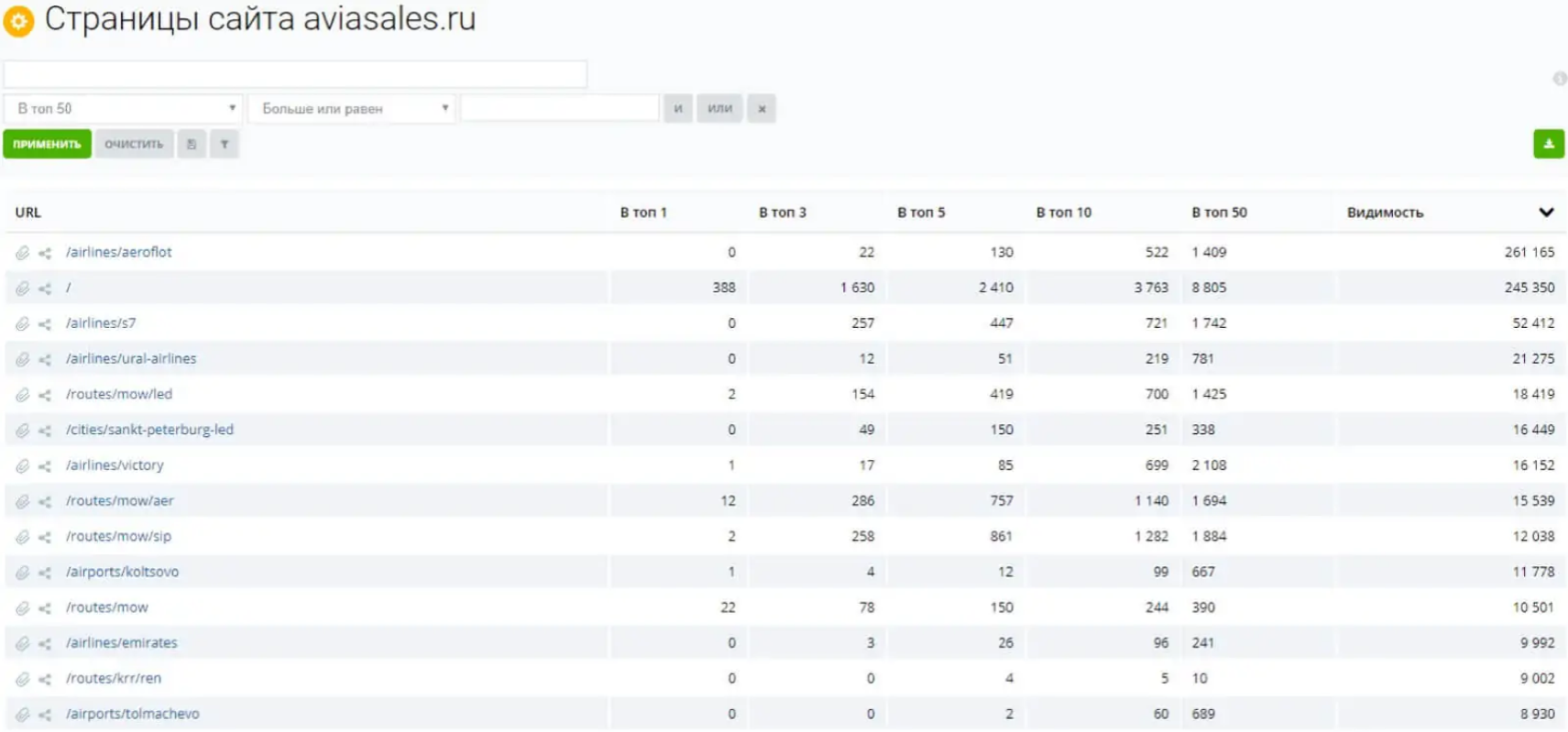The height and width of the screenshot is (732, 1568).
Task: Open the "Больше или равен" condition dropdown
Action: coord(352,108)
